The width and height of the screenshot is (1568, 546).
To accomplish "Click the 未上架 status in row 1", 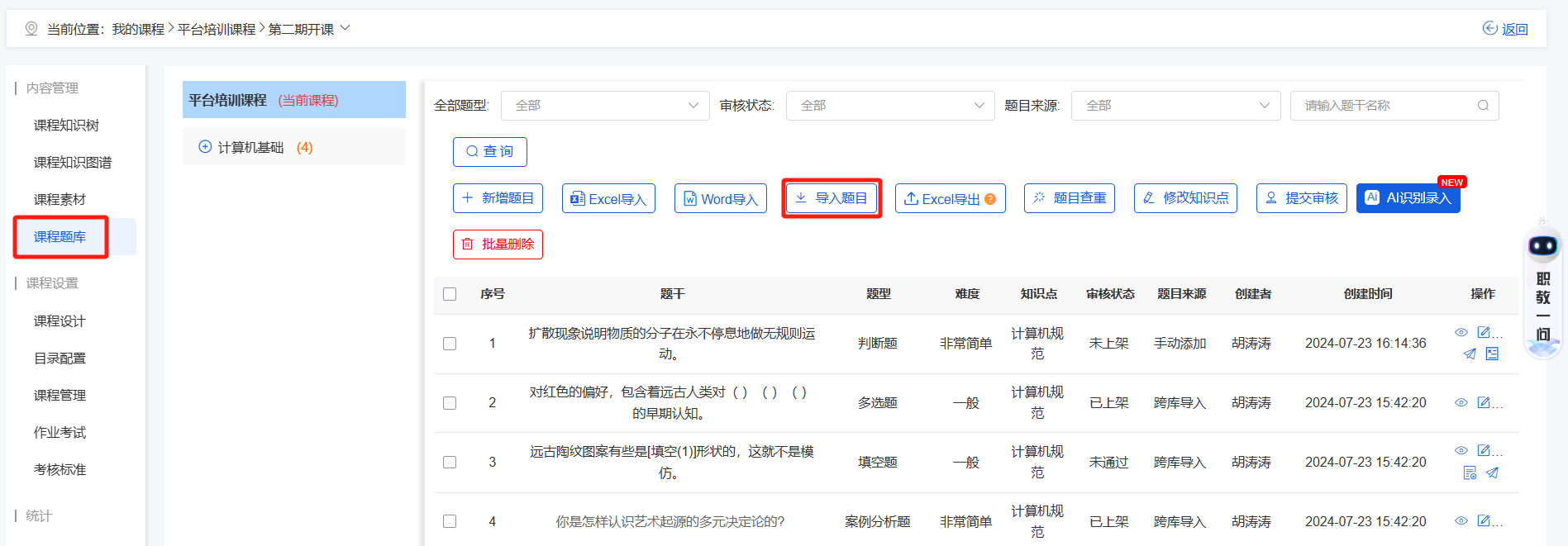I will click(x=1108, y=344).
